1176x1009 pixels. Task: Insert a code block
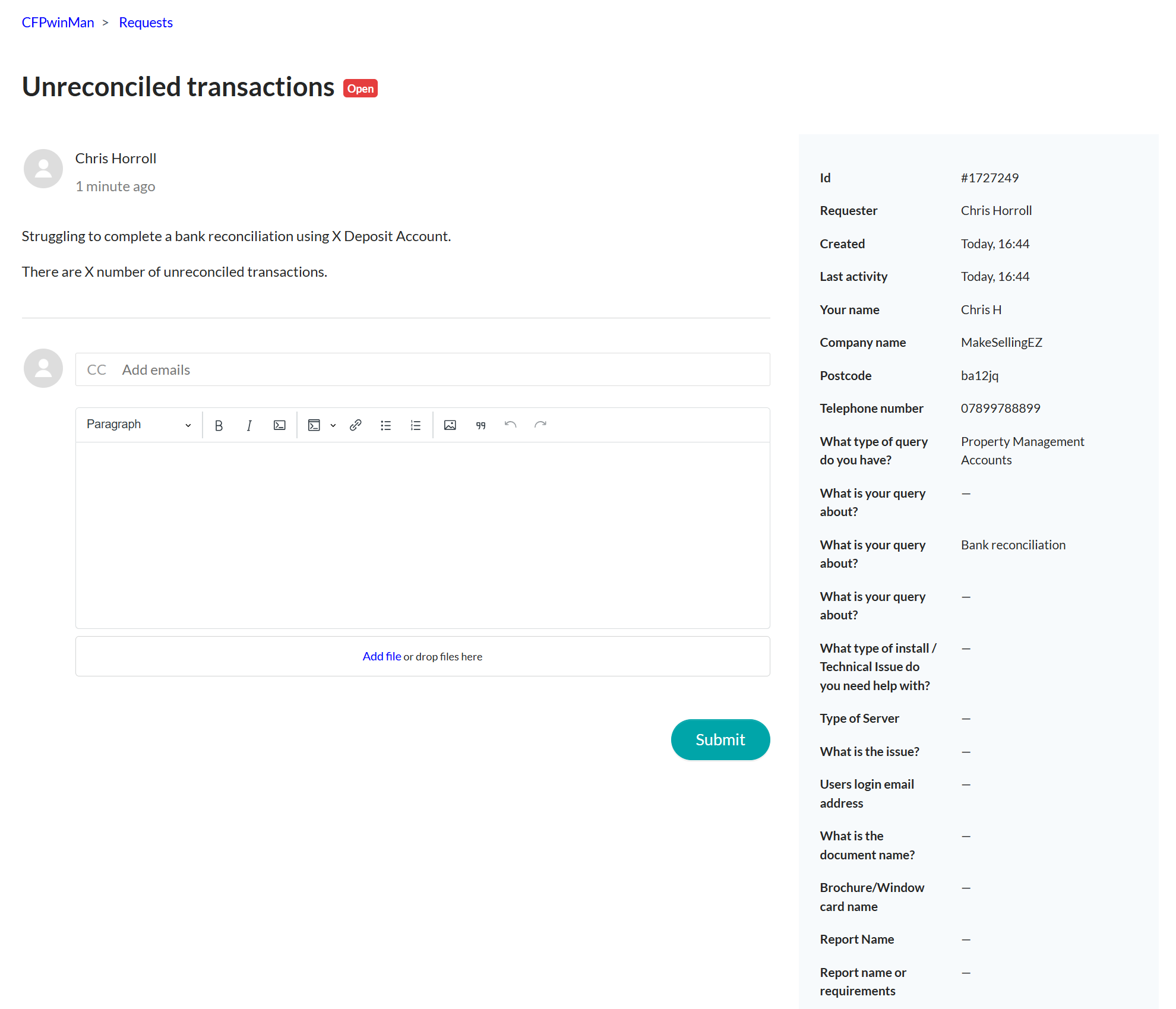click(314, 425)
